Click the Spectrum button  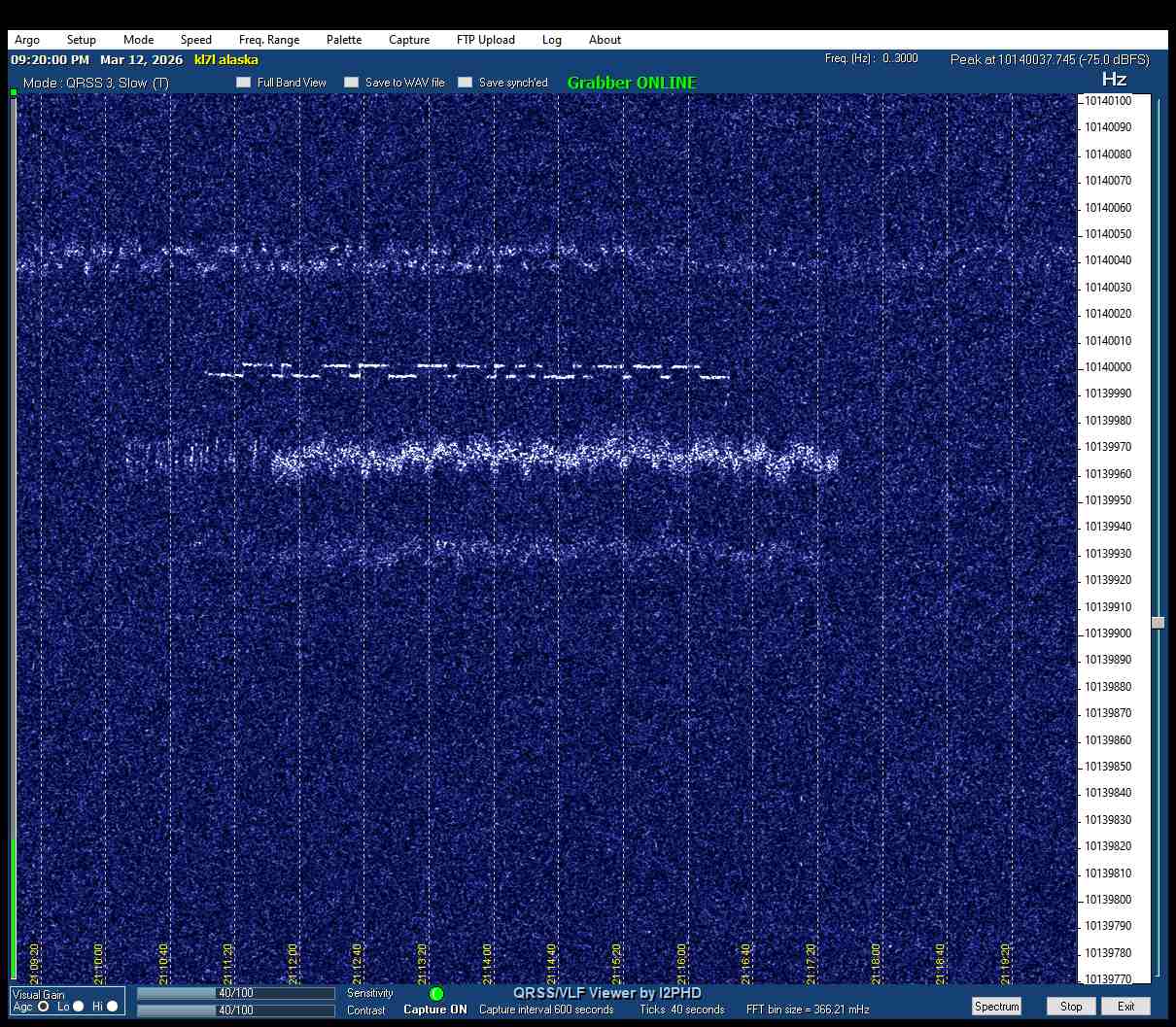(x=996, y=1007)
